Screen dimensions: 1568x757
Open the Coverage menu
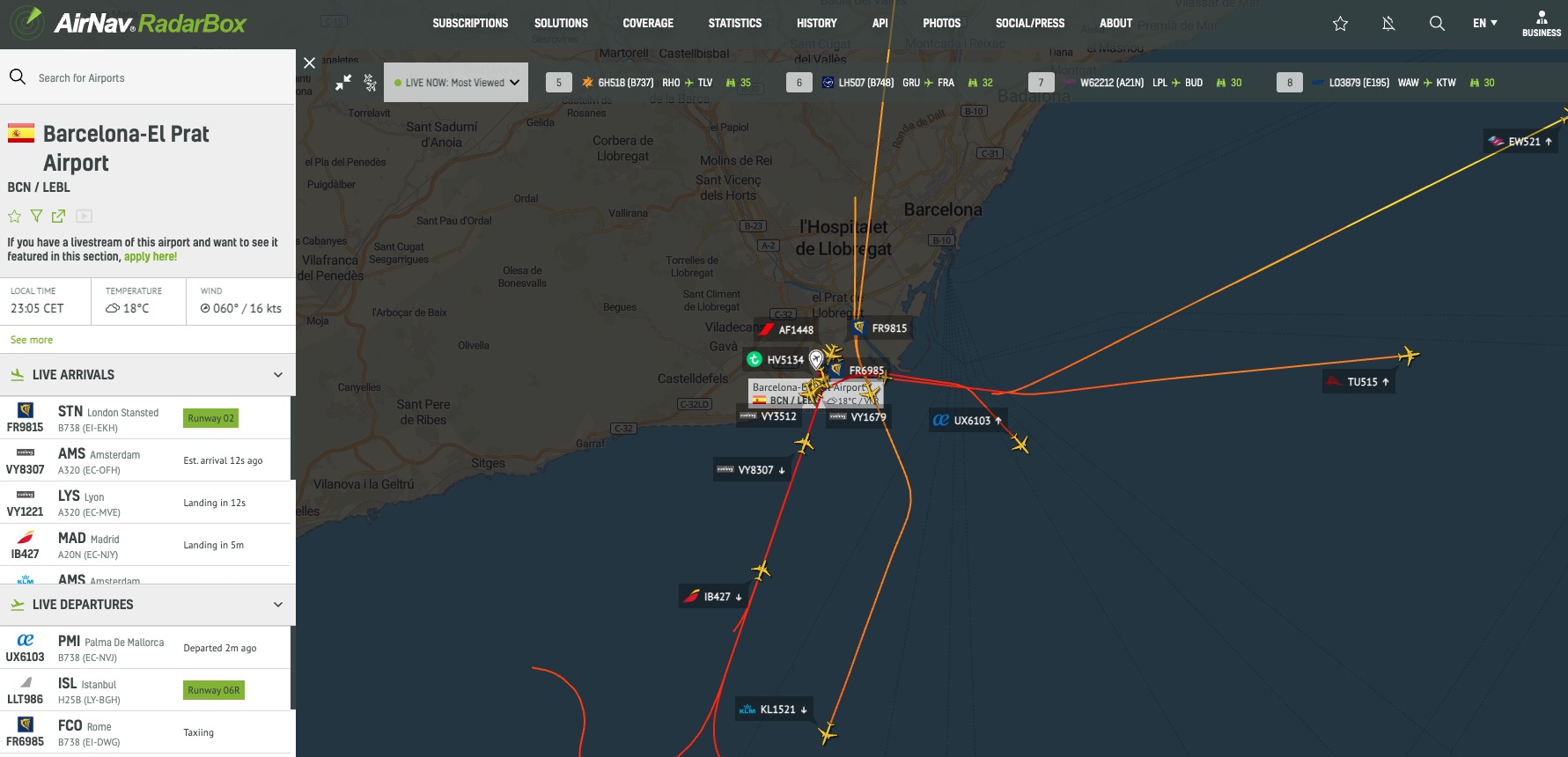648,24
